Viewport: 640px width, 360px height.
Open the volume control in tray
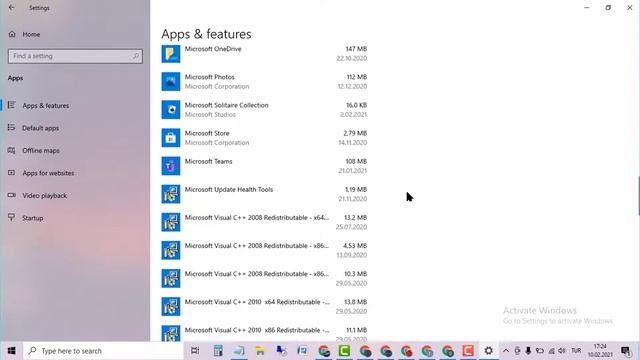[562, 351]
